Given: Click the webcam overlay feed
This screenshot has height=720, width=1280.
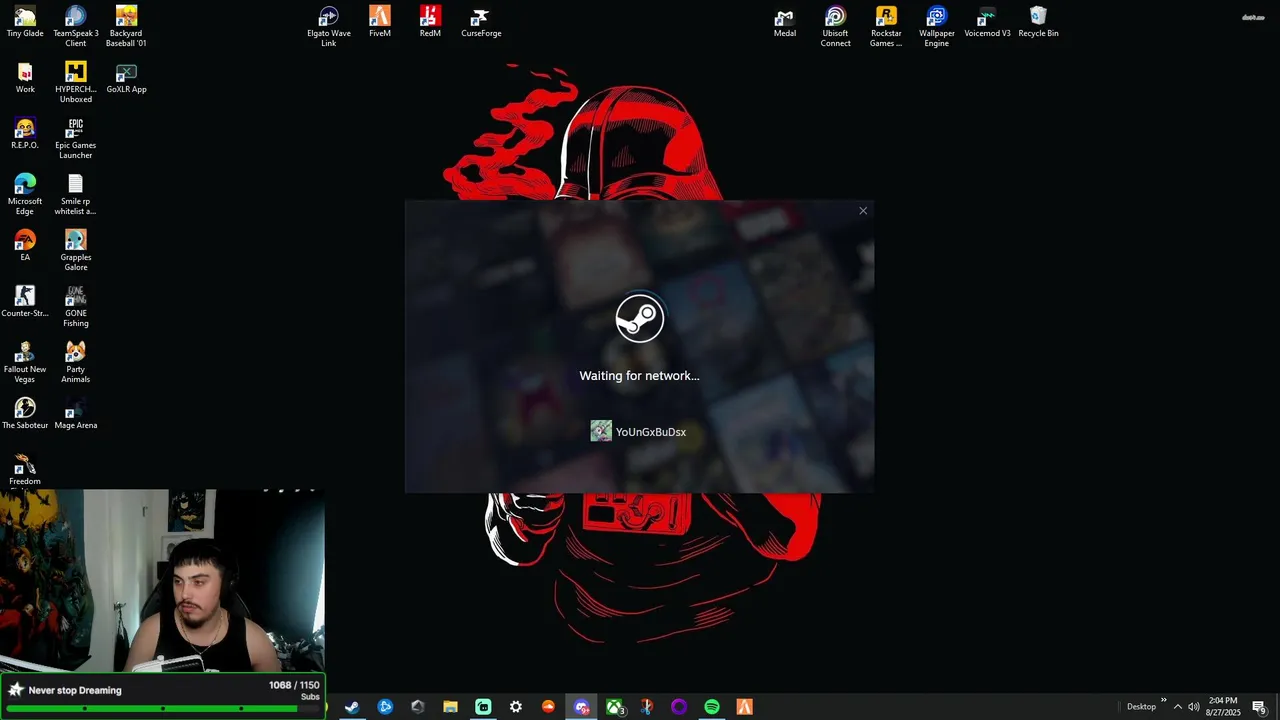Looking at the screenshot, I should (x=162, y=580).
